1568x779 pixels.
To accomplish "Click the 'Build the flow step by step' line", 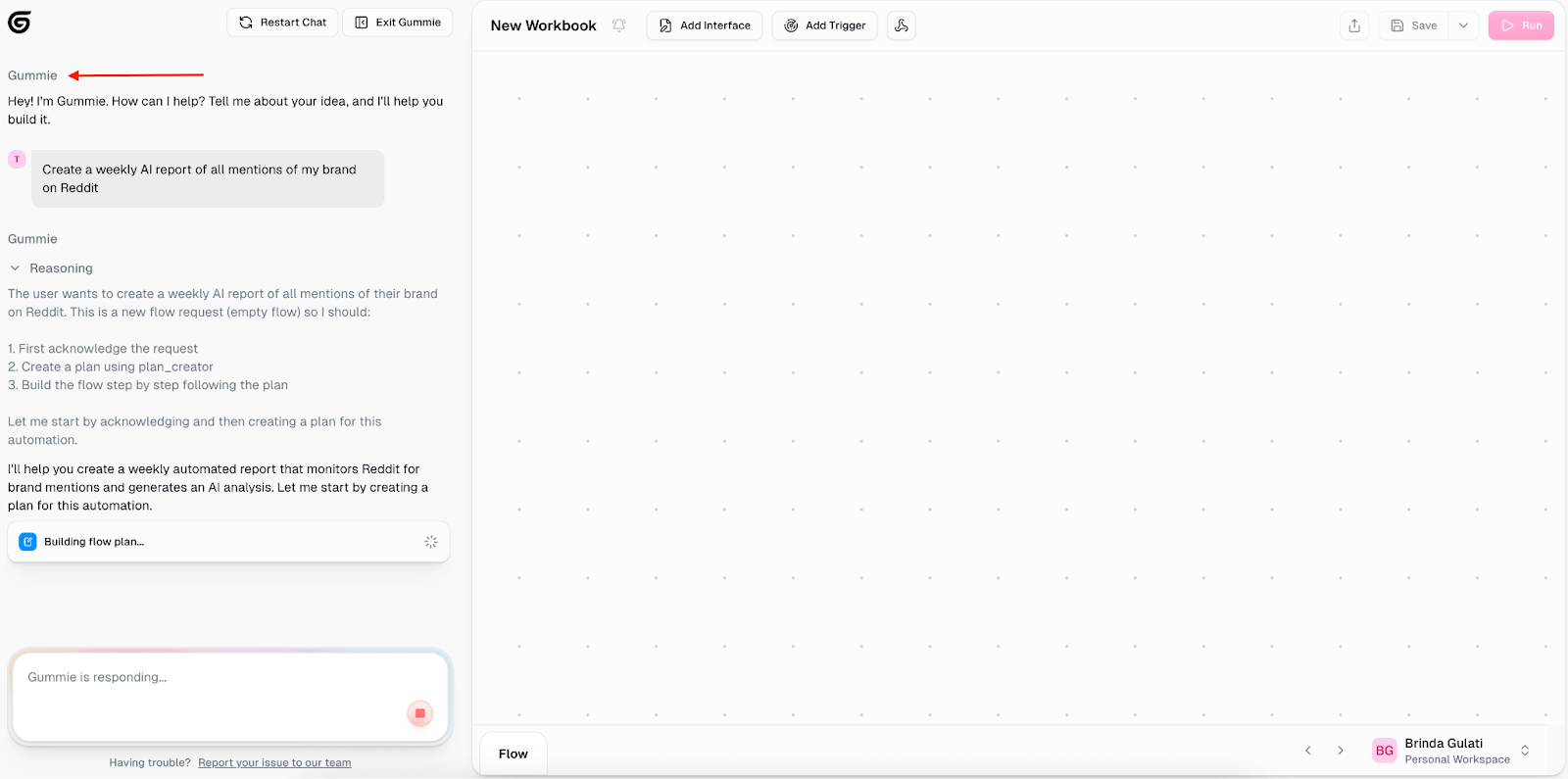I will click(x=148, y=385).
